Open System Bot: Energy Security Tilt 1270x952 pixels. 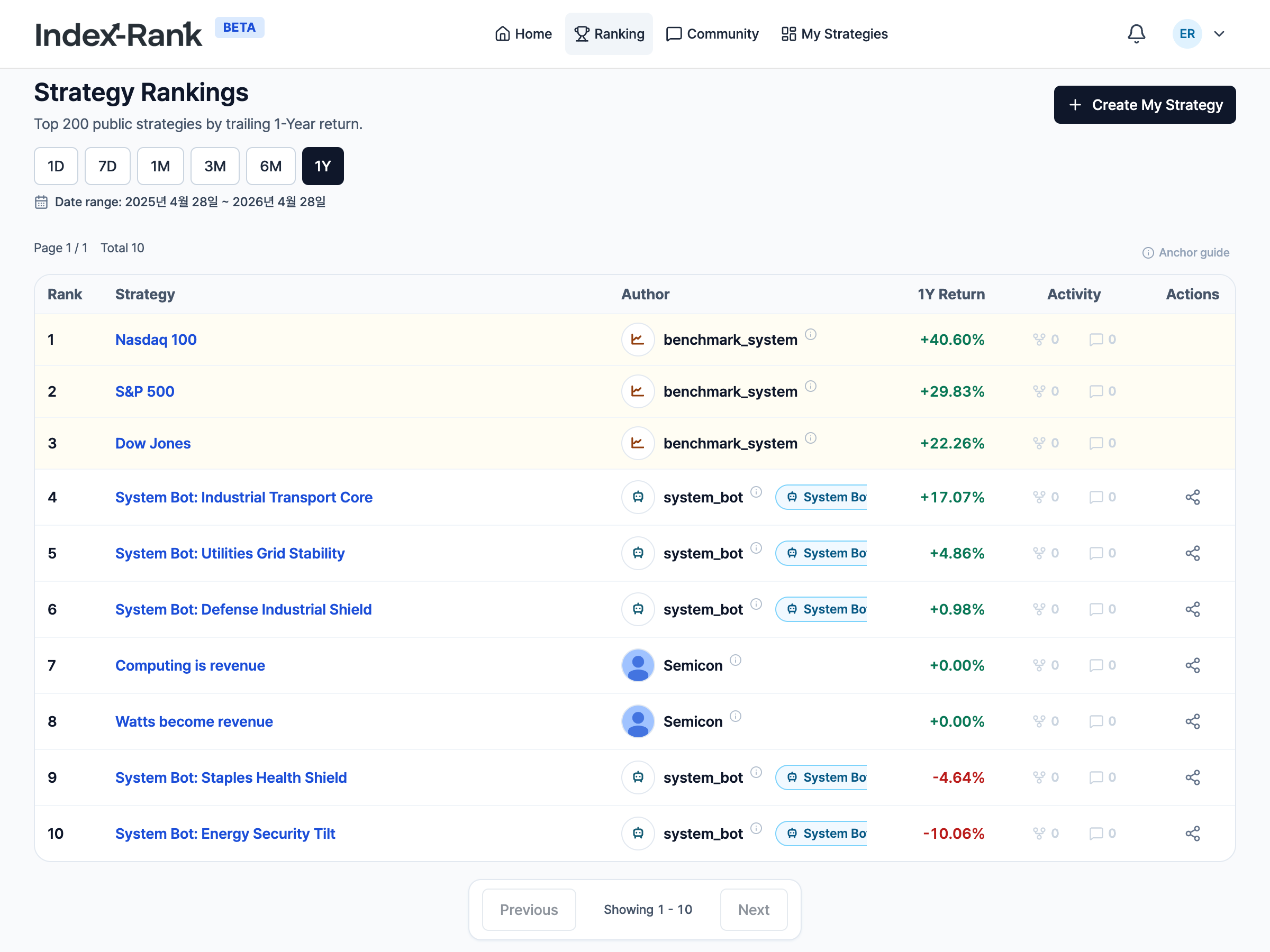[x=225, y=833]
